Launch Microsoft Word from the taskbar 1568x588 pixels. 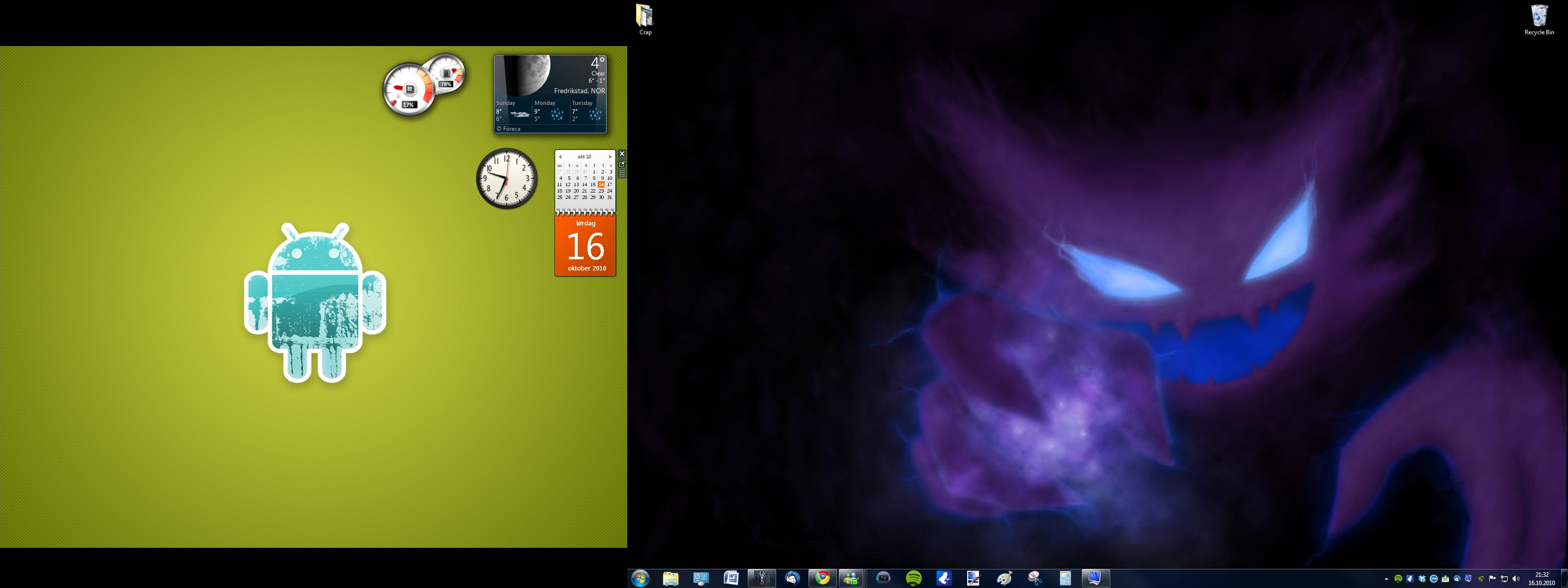tap(731, 578)
